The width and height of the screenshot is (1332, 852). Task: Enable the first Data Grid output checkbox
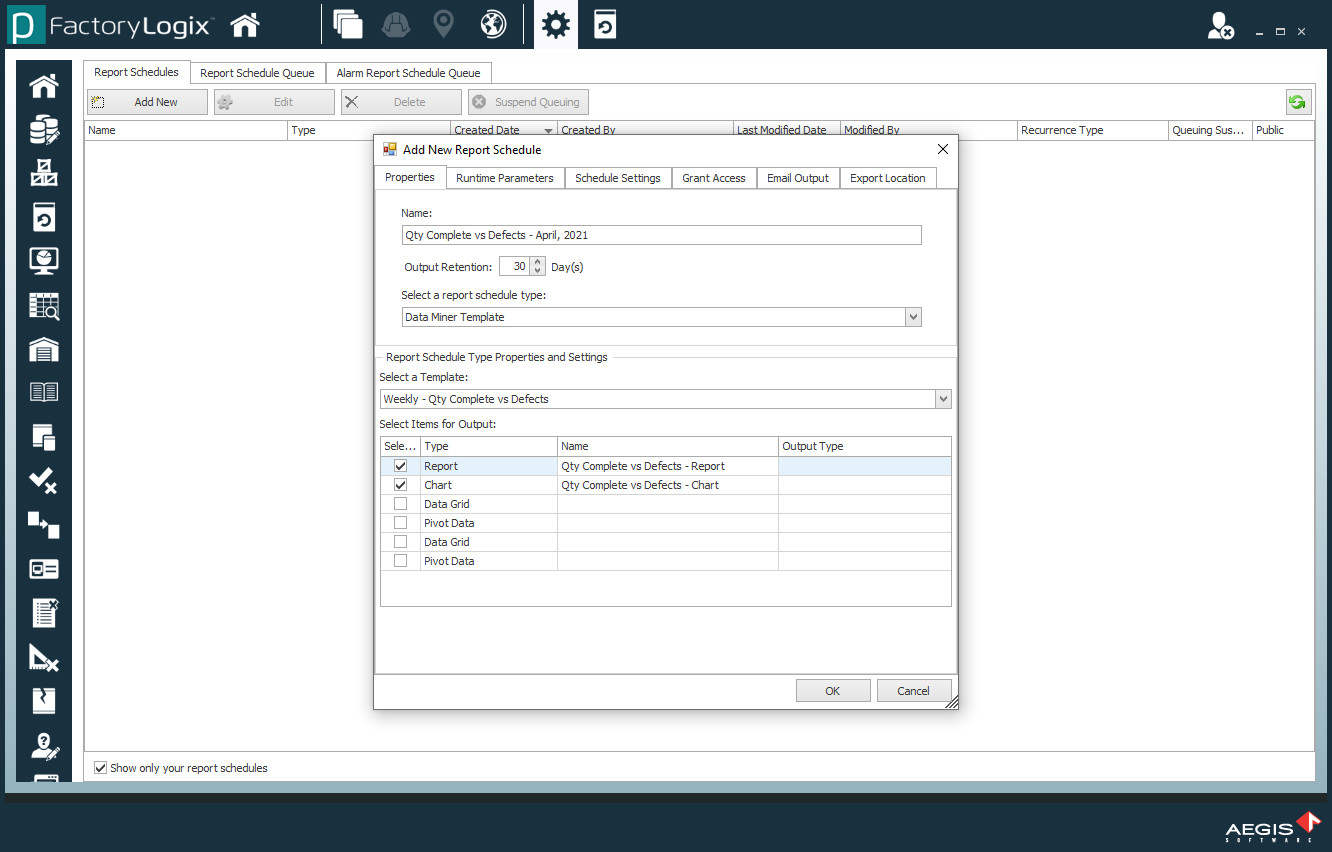tap(400, 503)
